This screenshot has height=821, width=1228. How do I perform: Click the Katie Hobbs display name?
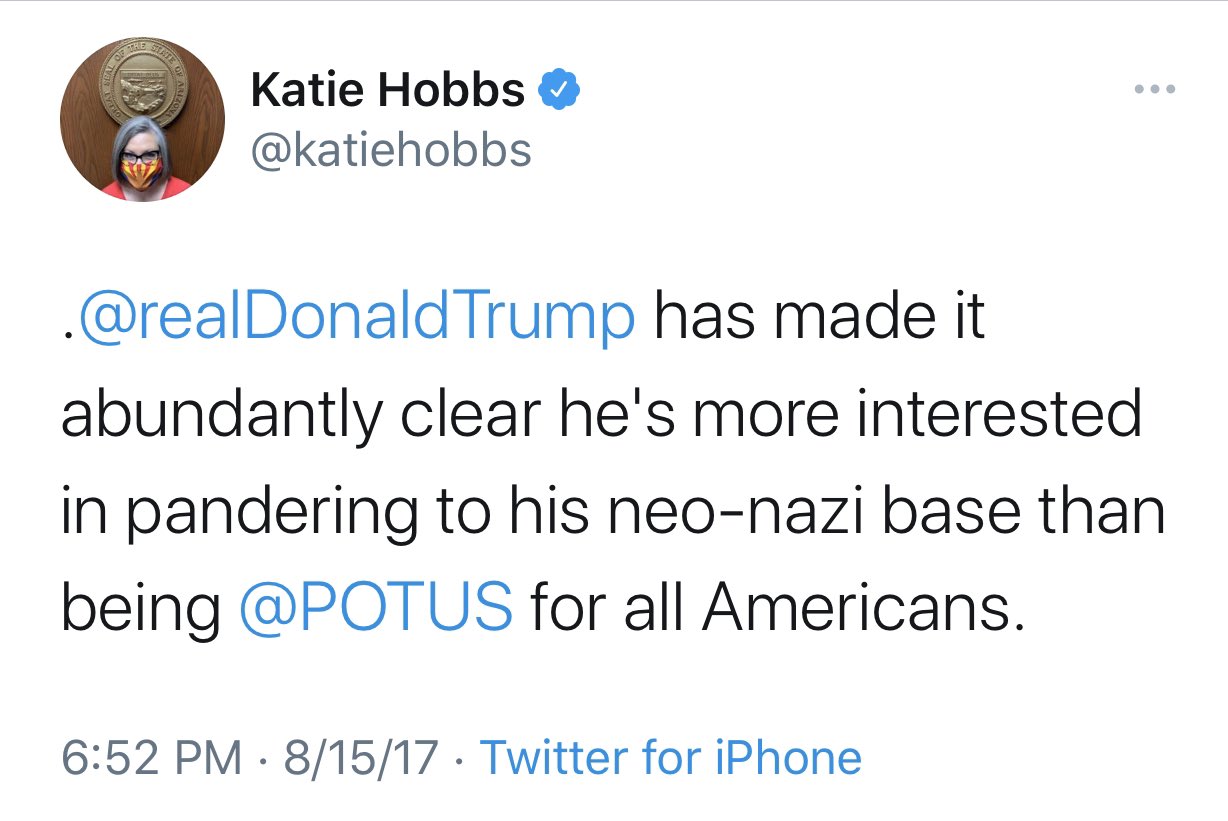tap(388, 92)
